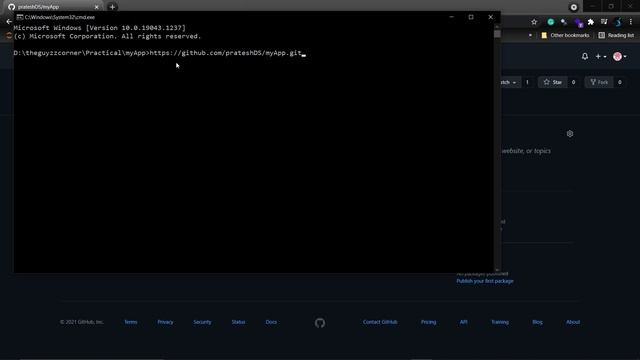Open Security link in GitHub footer
640x360 pixels.
click(202, 322)
